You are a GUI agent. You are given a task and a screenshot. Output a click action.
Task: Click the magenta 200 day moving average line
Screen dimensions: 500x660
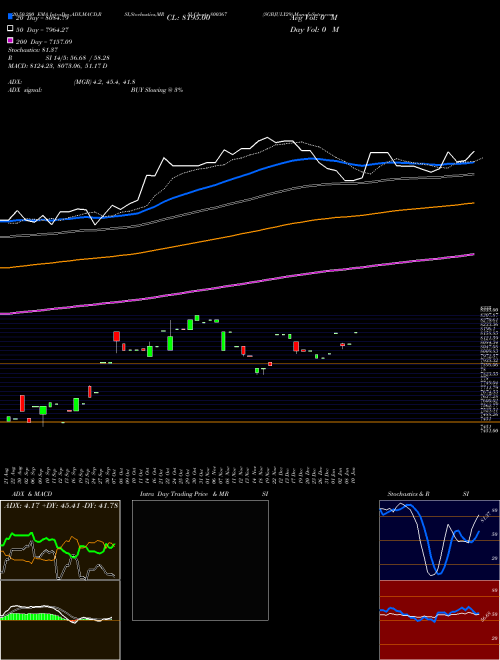click(x=236, y=284)
